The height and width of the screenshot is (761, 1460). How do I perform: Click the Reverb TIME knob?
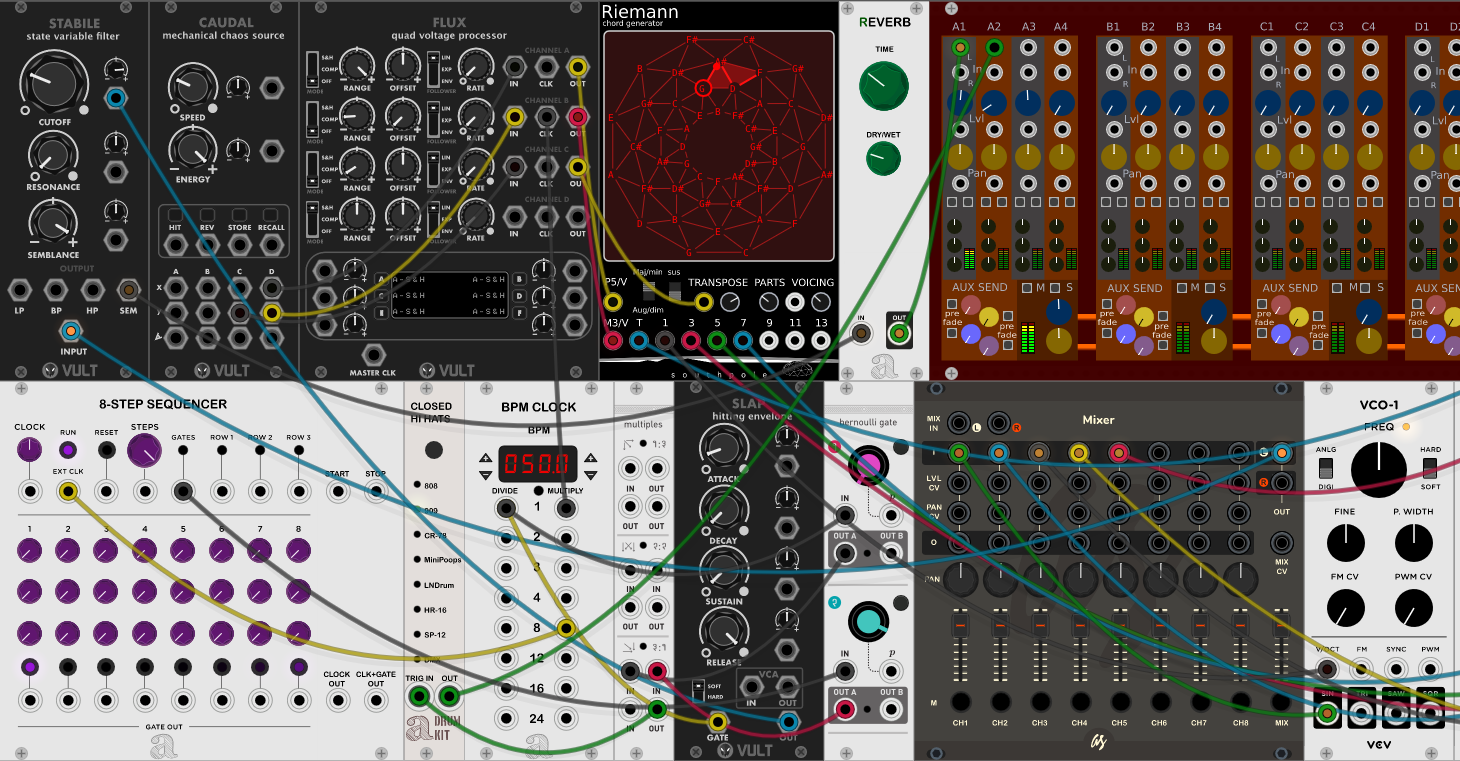[x=884, y=86]
